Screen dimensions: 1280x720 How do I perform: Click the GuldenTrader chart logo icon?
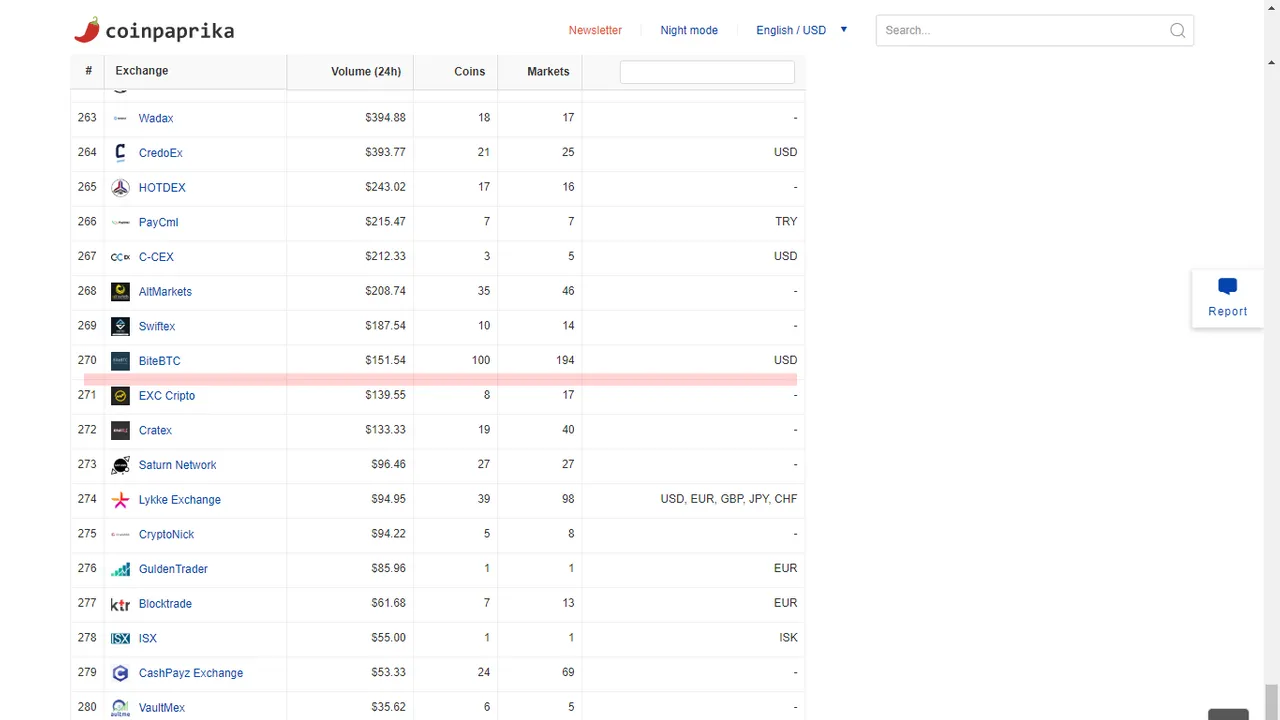click(x=120, y=569)
